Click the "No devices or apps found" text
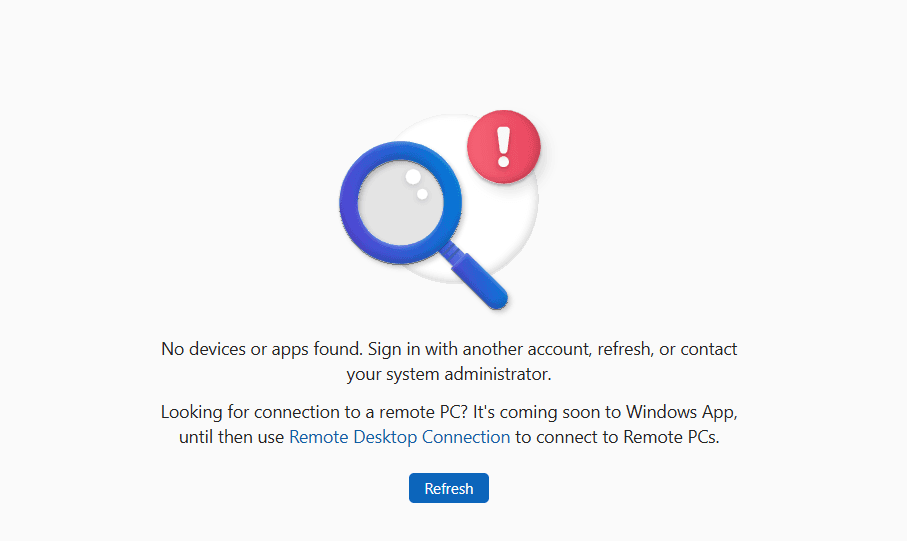 pos(261,349)
